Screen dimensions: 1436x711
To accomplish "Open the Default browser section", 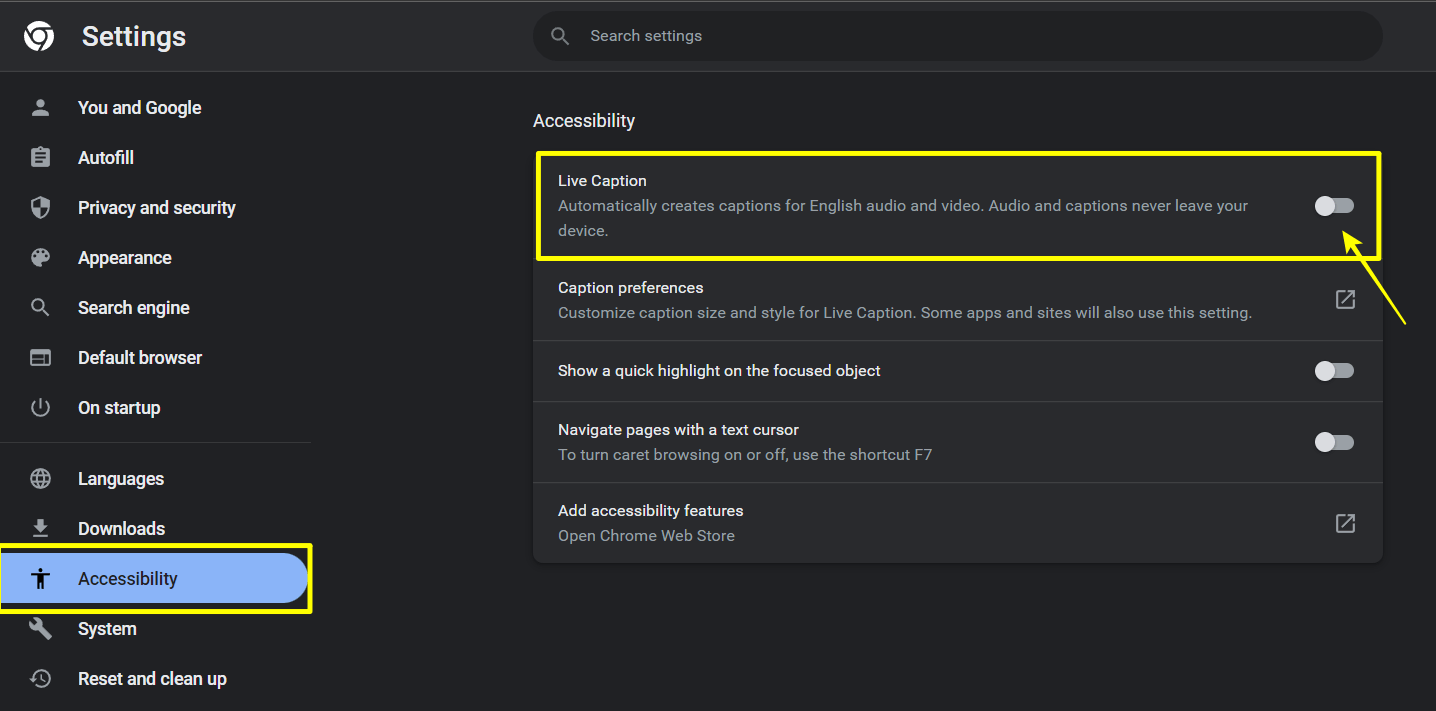I will [139, 357].
